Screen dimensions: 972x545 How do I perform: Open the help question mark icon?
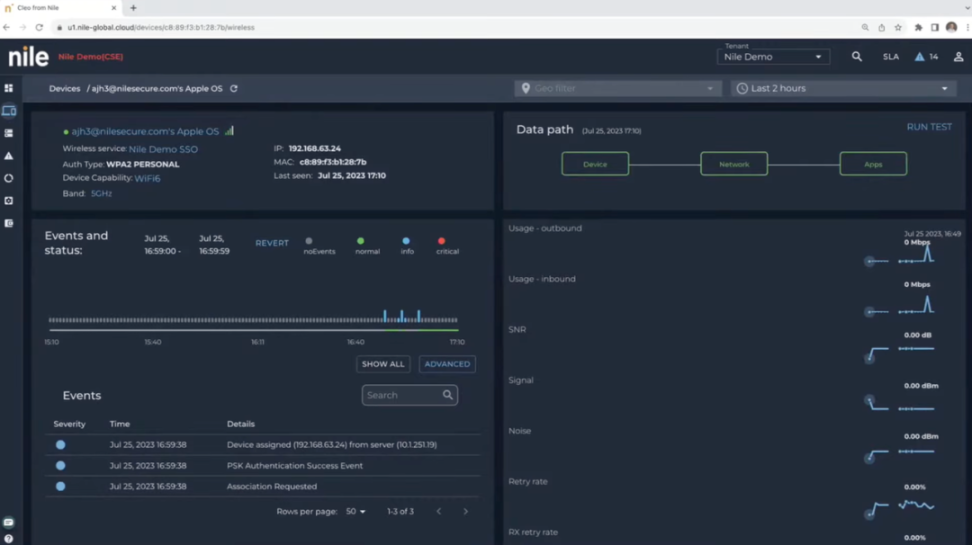tap(9, 539)
